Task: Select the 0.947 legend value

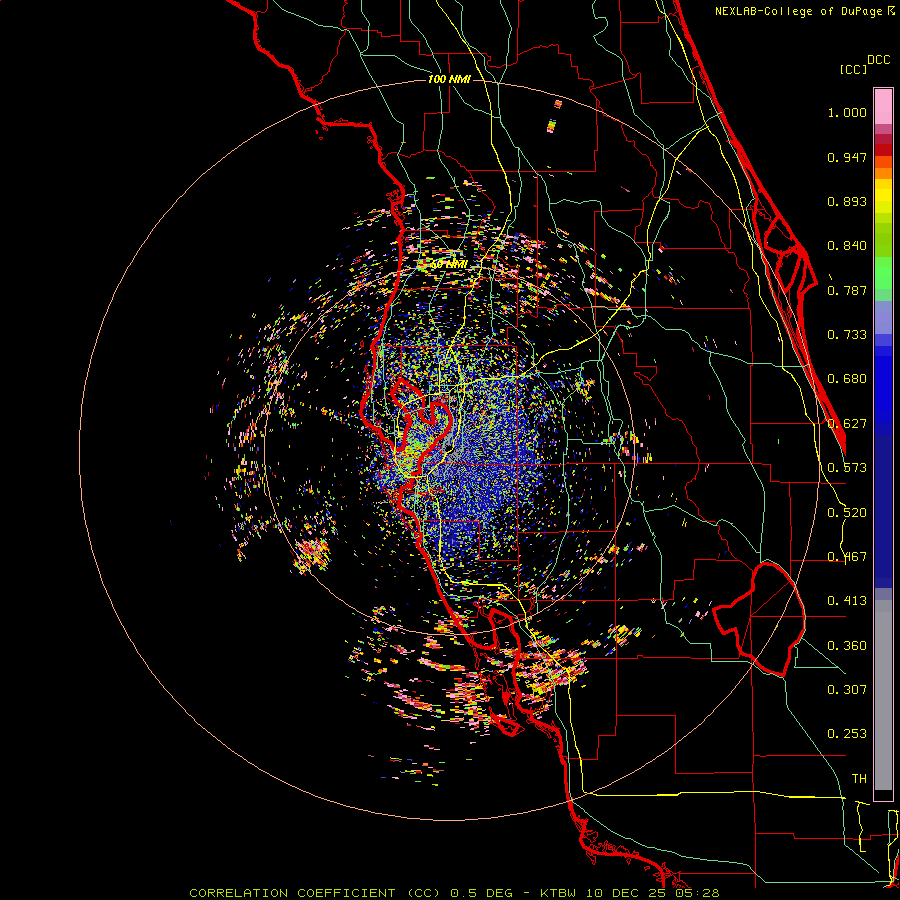Action: pyautogui.click(x=847, y=157)
